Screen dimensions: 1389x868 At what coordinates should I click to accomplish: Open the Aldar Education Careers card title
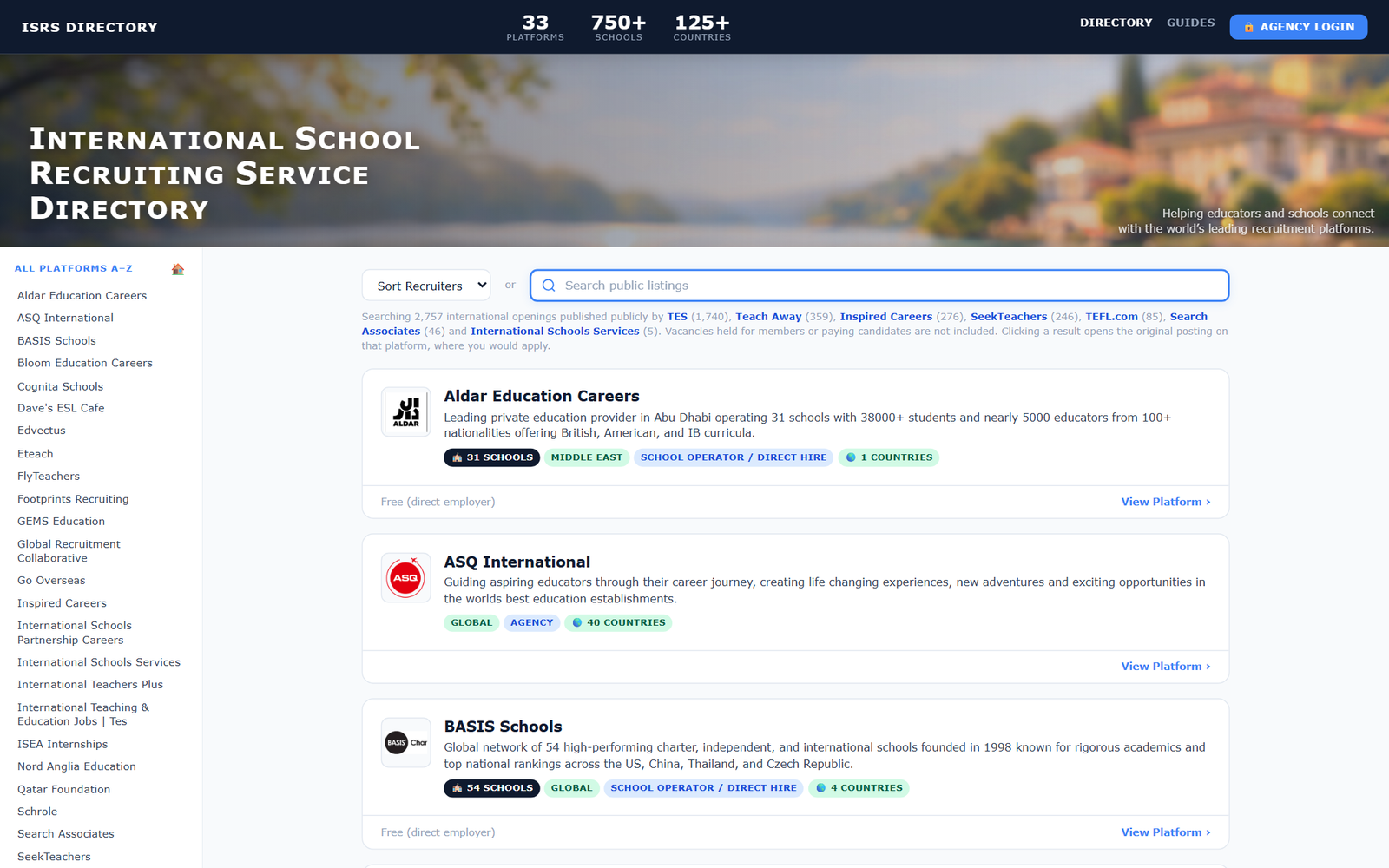coord(542,396)
